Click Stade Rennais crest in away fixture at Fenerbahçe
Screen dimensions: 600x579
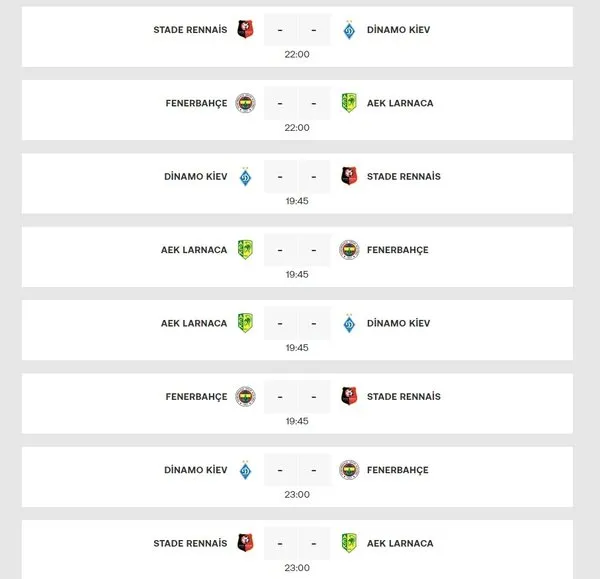click(349, 397)
